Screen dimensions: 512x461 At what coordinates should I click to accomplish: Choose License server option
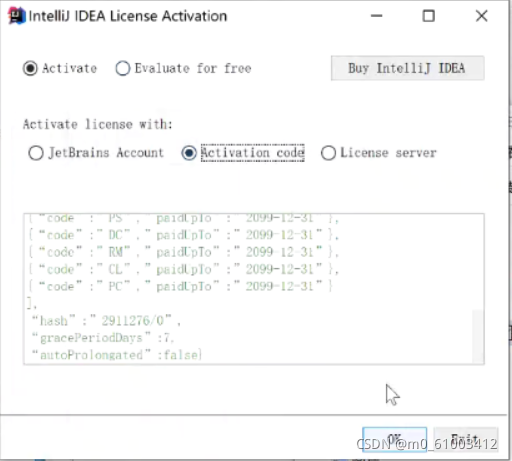(x=379, y=153)
